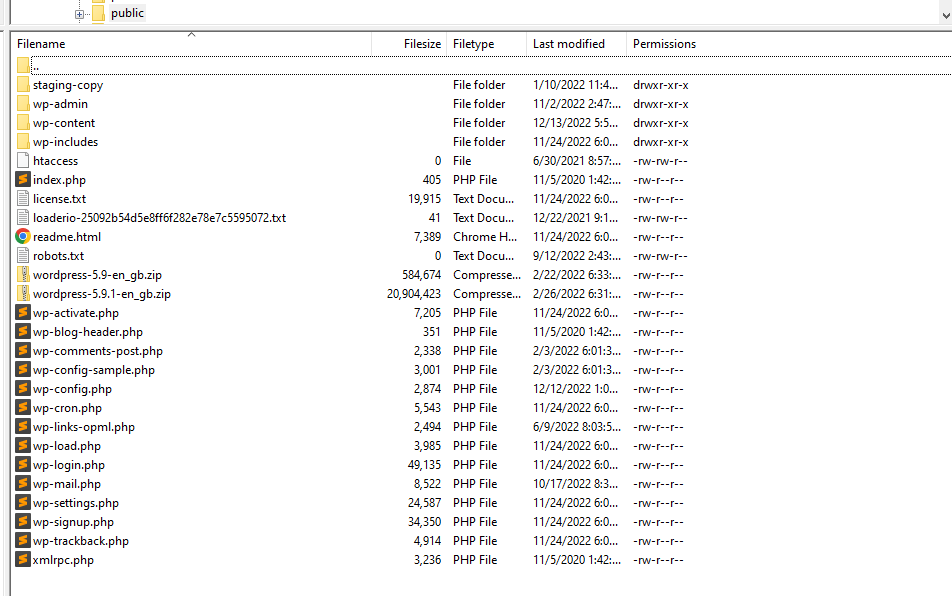This screenshot has height=596, width=952.
Task: Select the loaderio-25092b54d5e8ff6f282e78e7c5595072.txt file name
Action: (159, 217)
